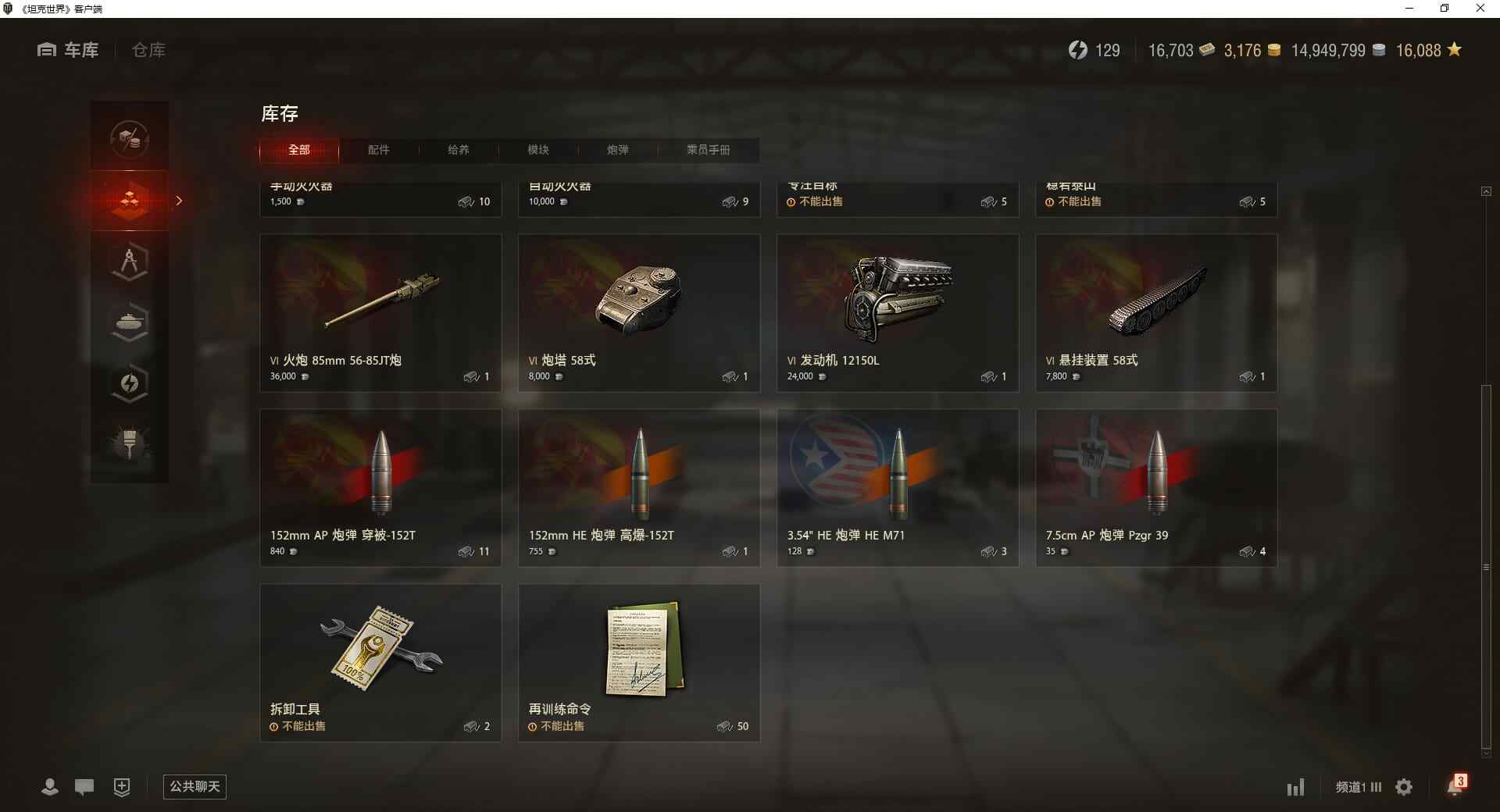Click the chat bubble icon
The width and height of the screenshot is (1500, 812).
pos(84,786)
